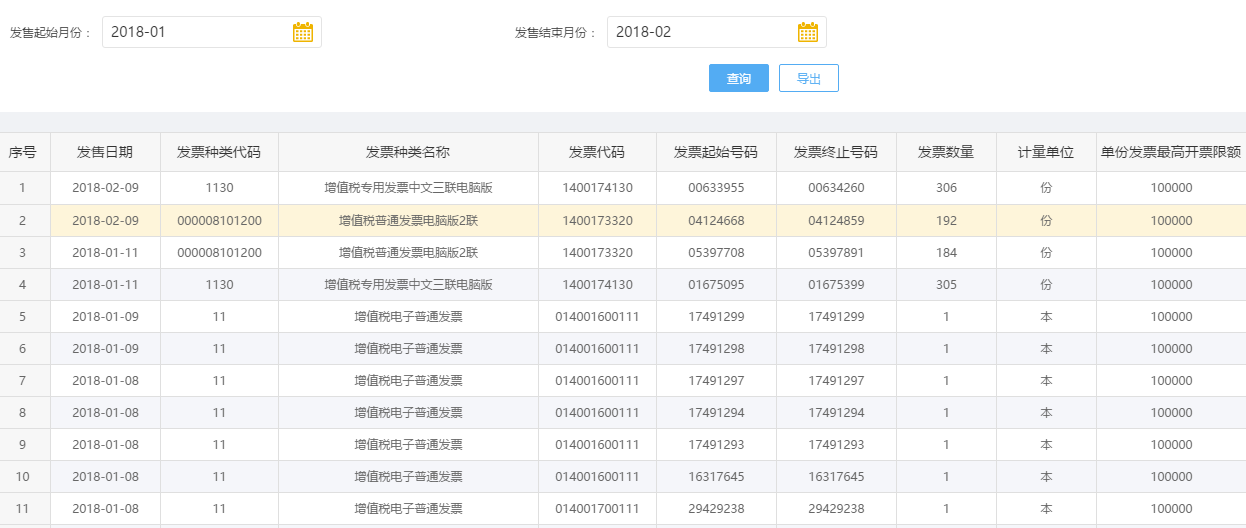
Task: Select end number cell 00634260
Action: click(836, 188)
